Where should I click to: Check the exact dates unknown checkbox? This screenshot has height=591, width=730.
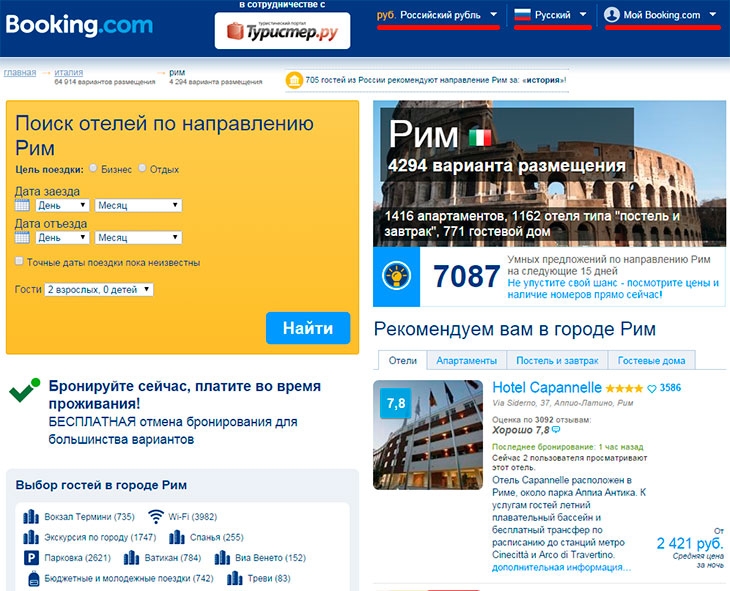point(19,261)
